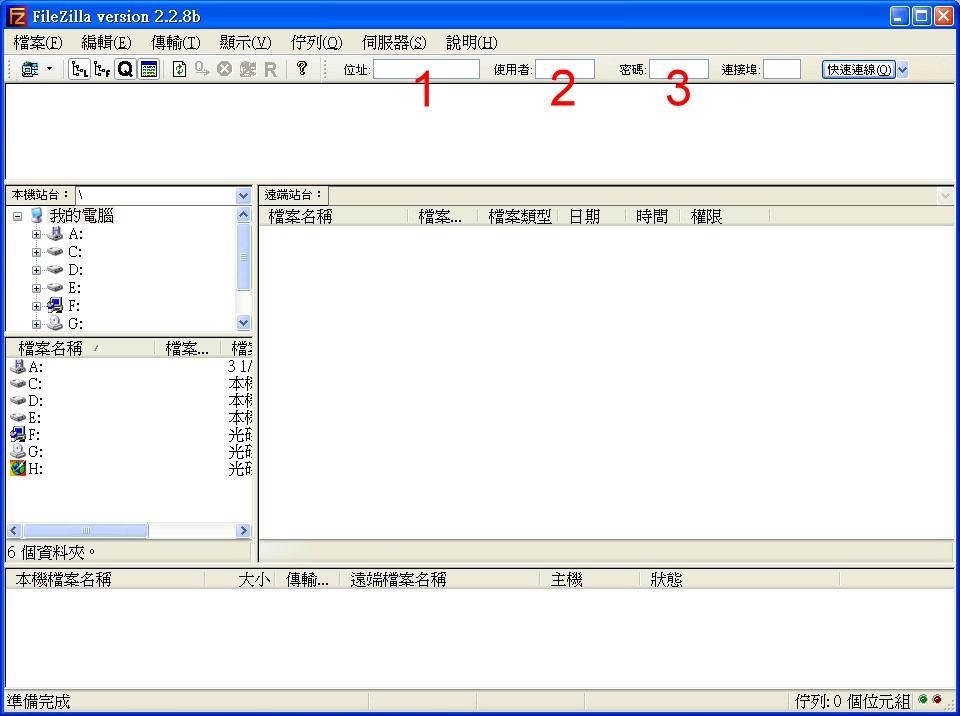Expand the G: node in the local tree
This screenshot has width=960, height=716.
[x=36, y=324]
